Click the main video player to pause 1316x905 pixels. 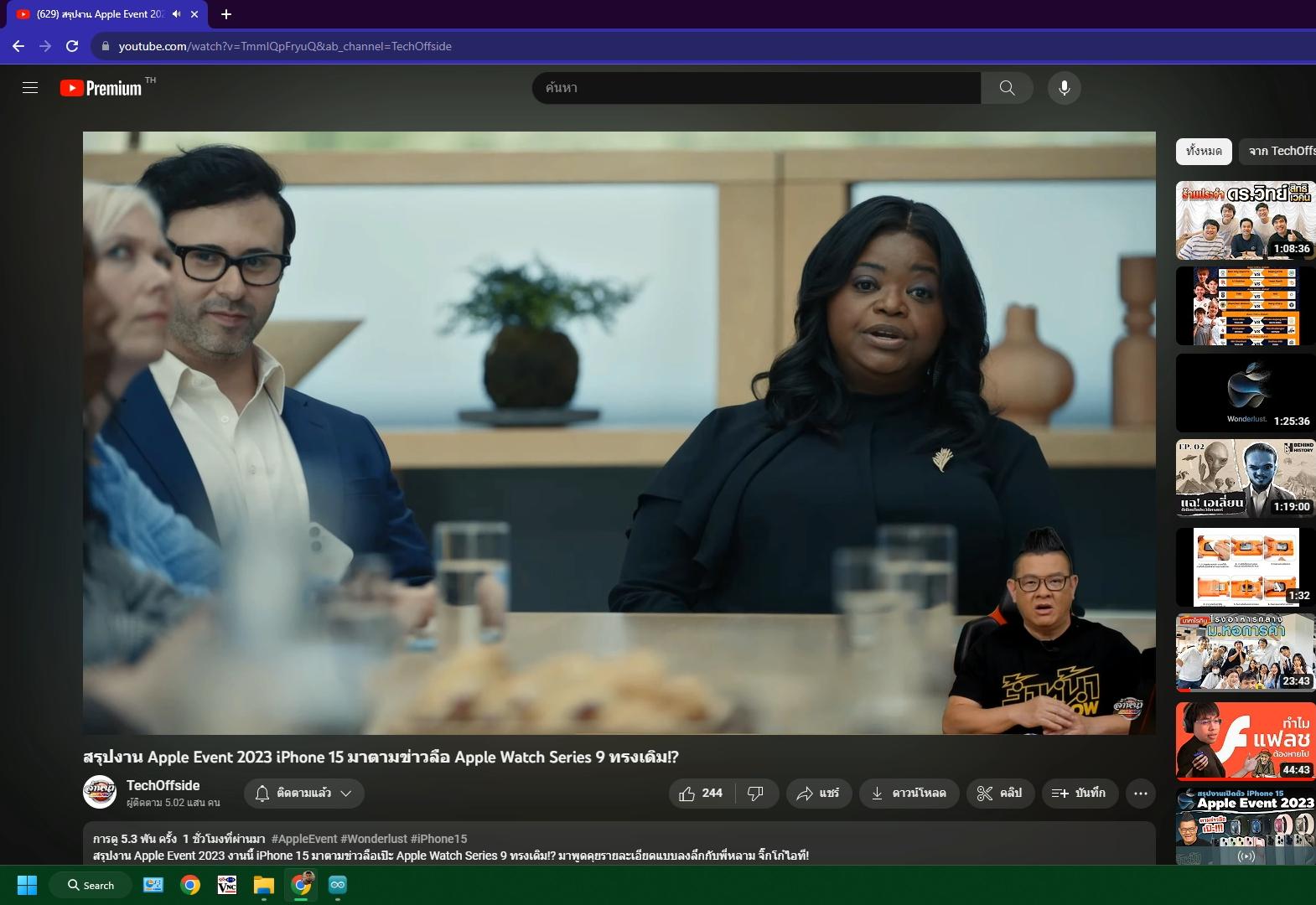(x=619, y=433)
